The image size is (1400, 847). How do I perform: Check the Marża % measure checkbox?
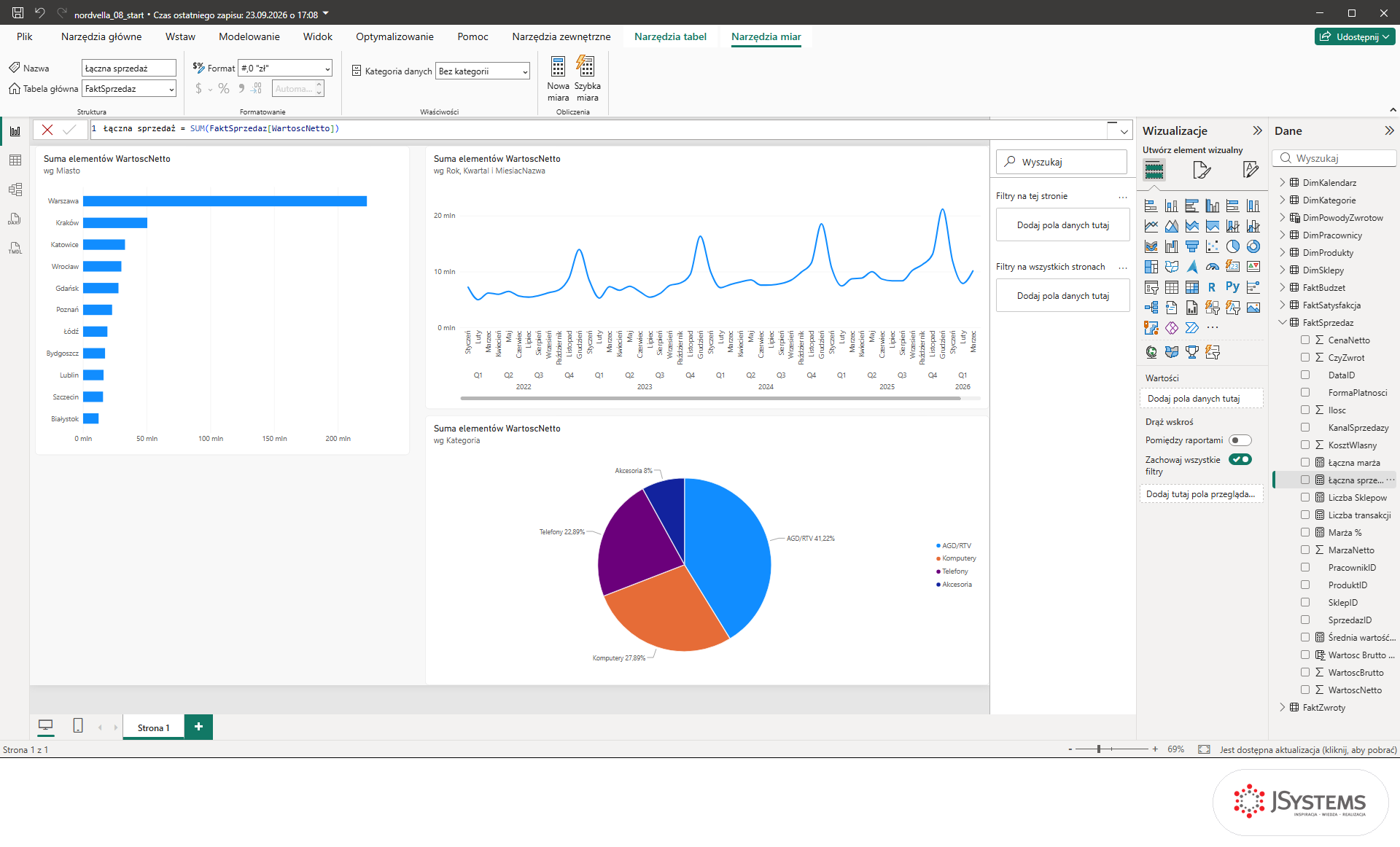(x=1305, y=532)
